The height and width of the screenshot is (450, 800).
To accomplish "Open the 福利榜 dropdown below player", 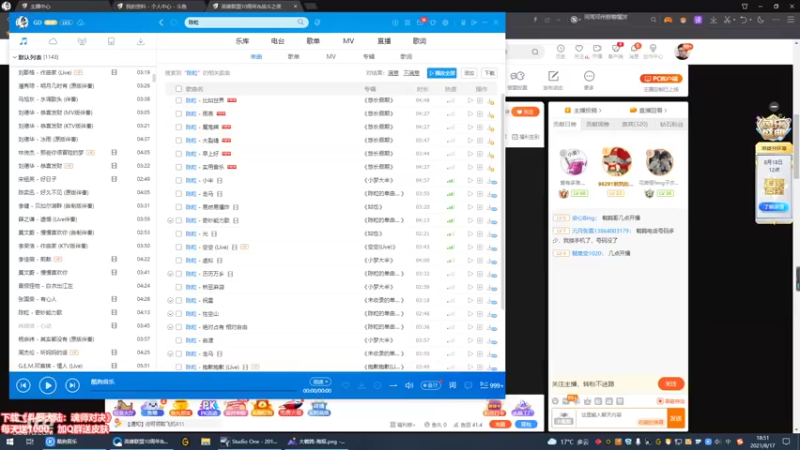I will [403, 424].
